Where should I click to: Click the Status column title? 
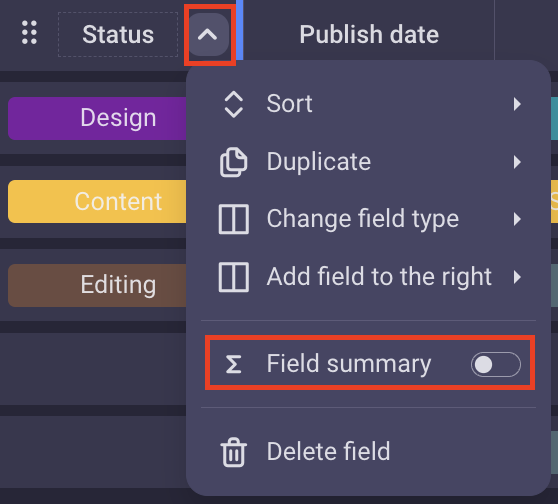118,35
